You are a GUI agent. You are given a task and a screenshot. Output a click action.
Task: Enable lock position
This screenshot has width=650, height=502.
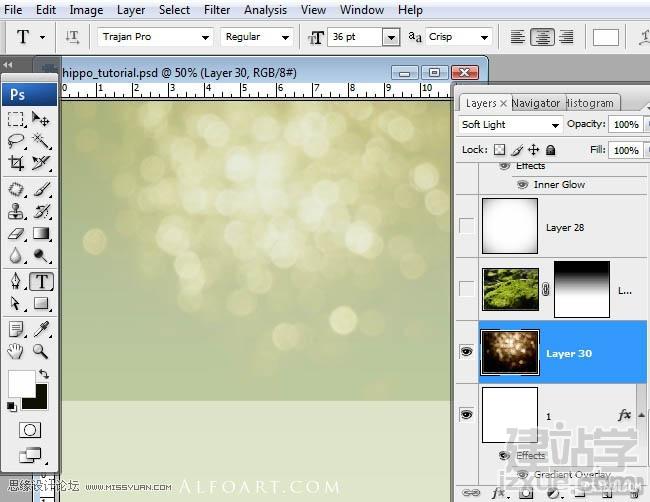tap(534, 150)
